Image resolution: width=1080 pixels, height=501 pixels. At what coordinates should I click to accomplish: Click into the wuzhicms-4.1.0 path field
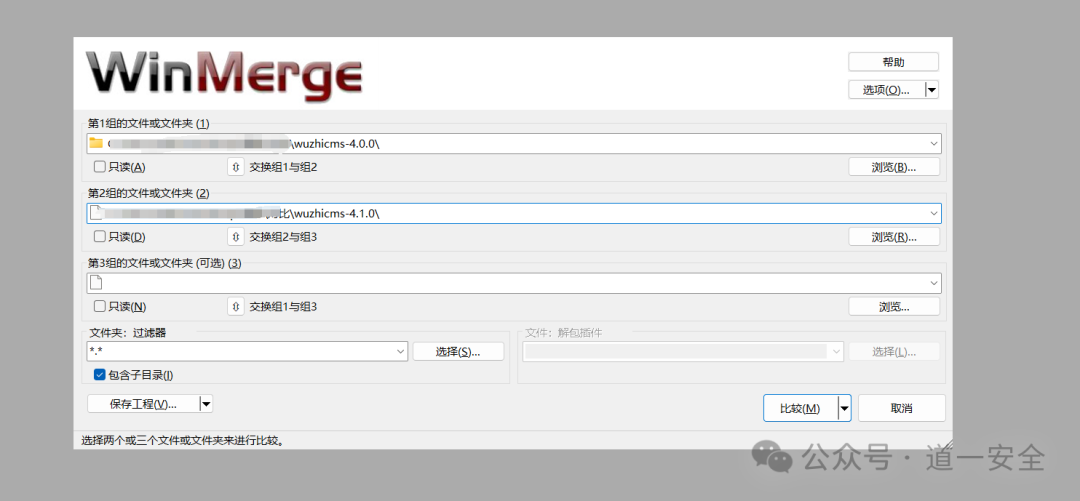(514, 213)
